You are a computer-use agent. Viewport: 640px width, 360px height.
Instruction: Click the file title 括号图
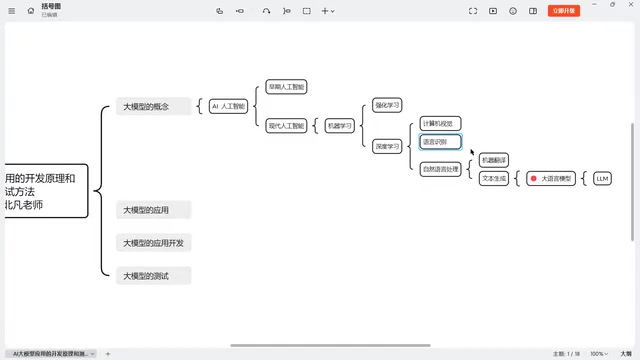(x=51, y=6)
